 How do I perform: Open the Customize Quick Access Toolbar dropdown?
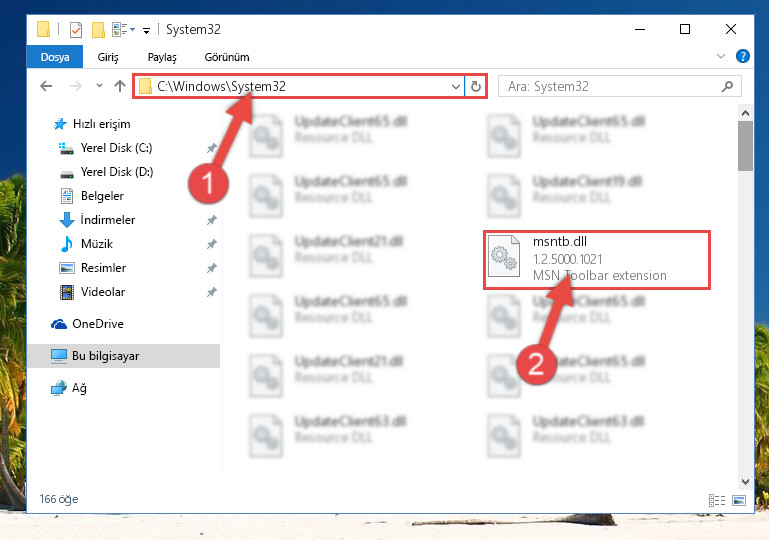point(146,30)
